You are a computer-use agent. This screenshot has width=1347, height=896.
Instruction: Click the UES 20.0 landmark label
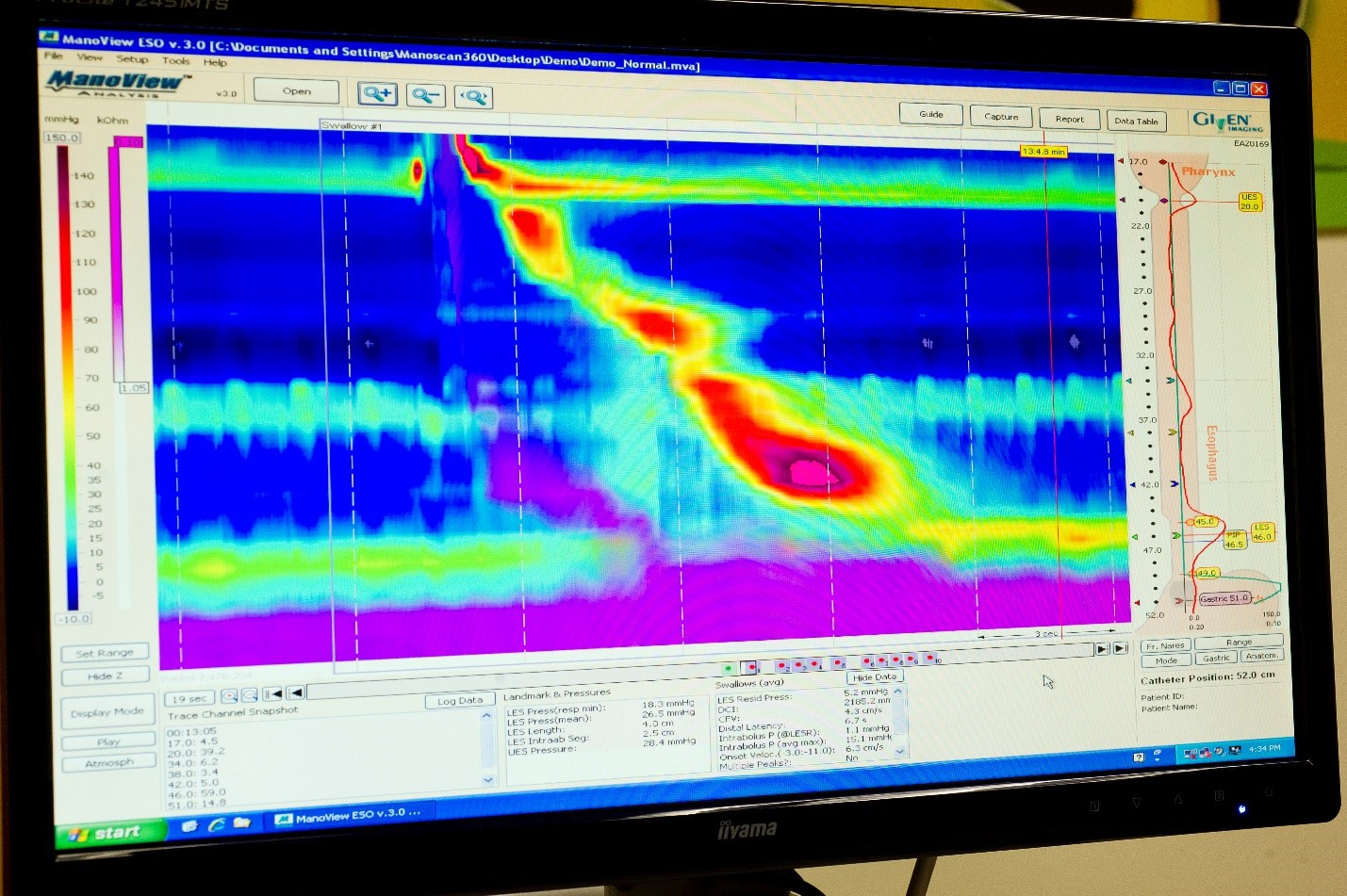point(1249,202)
